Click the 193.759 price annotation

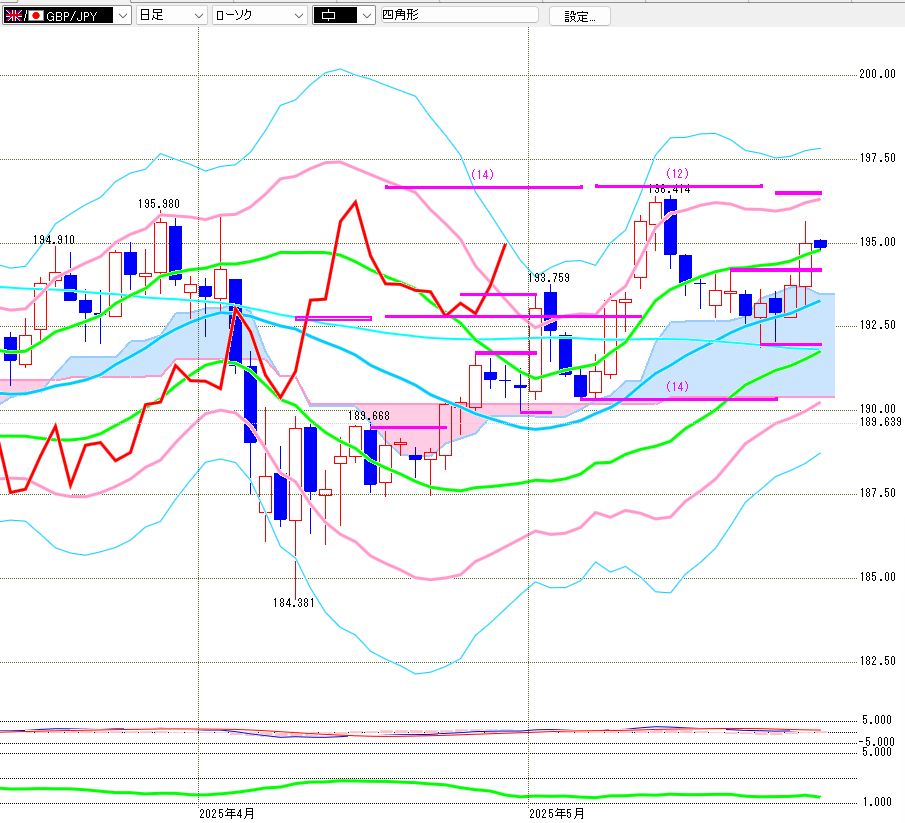(x=549, y=278)
